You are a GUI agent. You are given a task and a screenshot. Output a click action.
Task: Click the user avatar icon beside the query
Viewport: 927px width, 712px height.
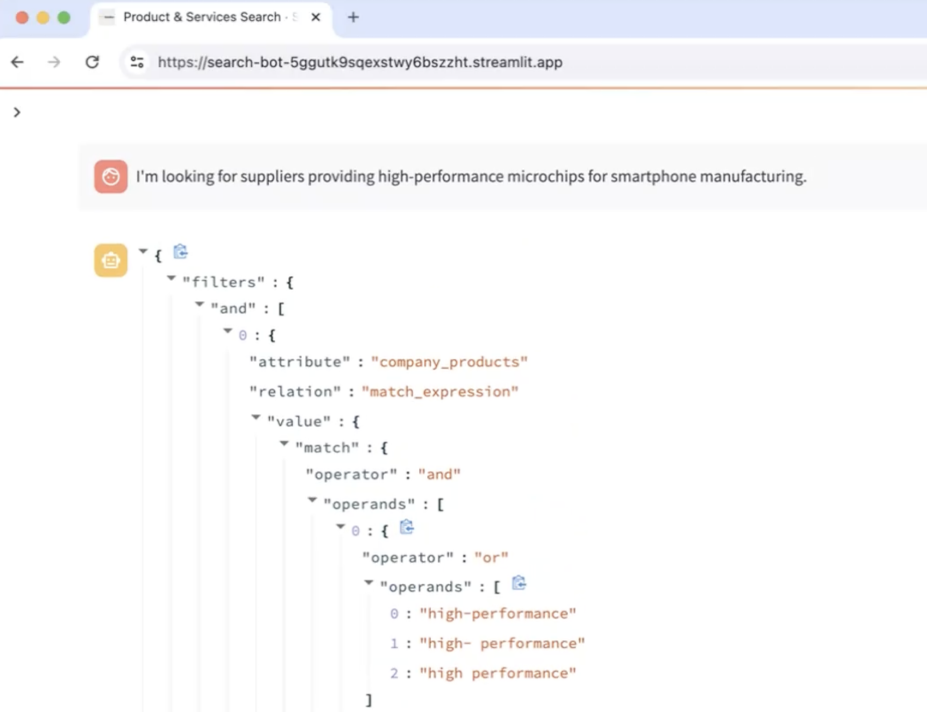111,176
